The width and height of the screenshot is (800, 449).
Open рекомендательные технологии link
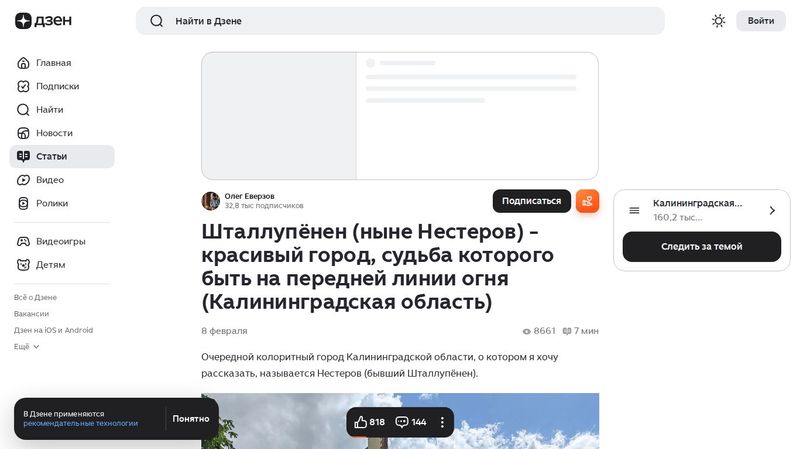coord(80,423)
